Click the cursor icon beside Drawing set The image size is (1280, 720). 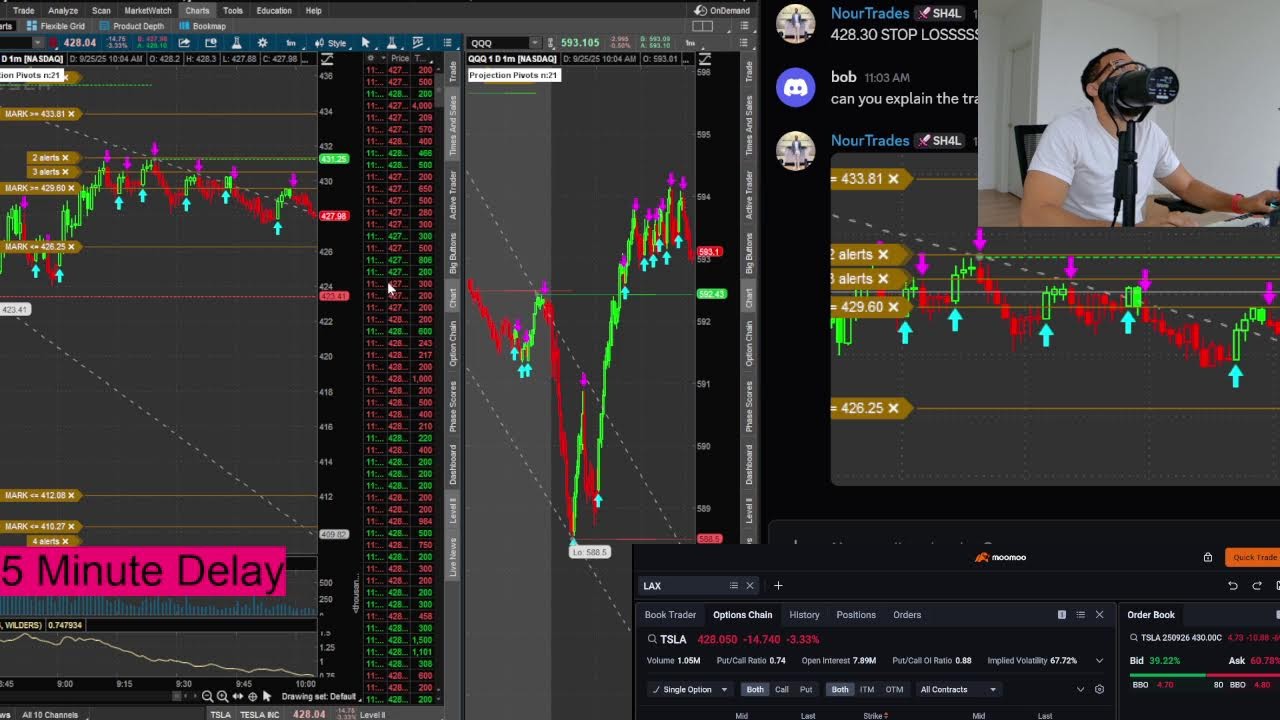[267, 696]
